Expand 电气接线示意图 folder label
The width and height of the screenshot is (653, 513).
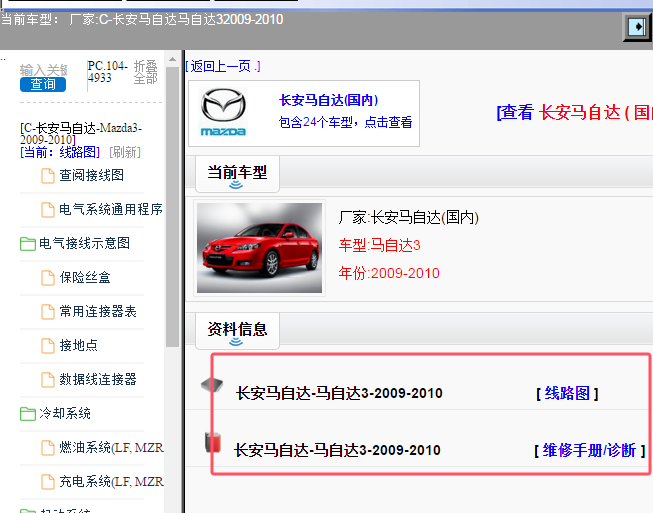click(85, 243)
